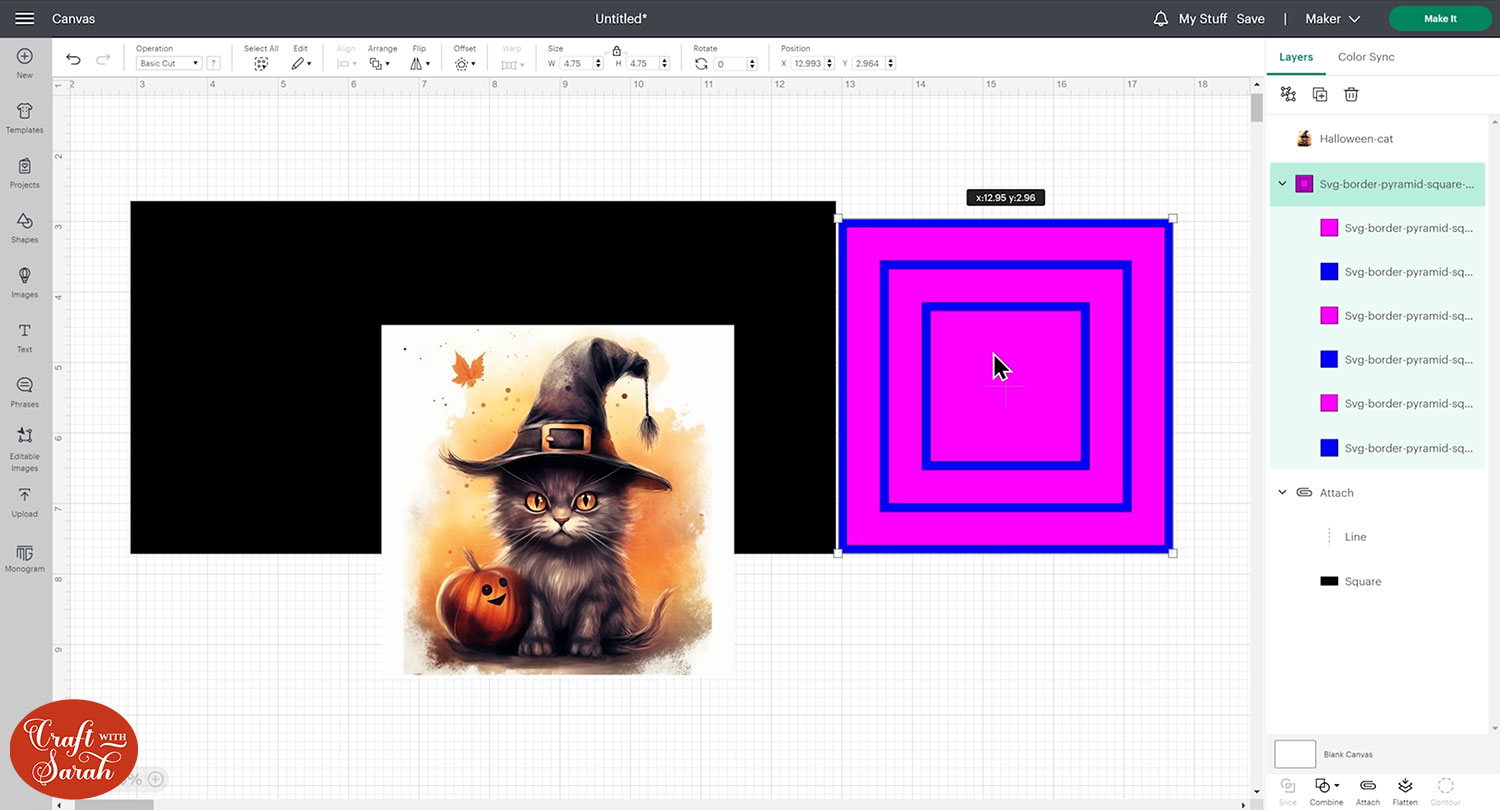
Task: Switch to the Color Sync tab
Action: [x=1366, y=57]
